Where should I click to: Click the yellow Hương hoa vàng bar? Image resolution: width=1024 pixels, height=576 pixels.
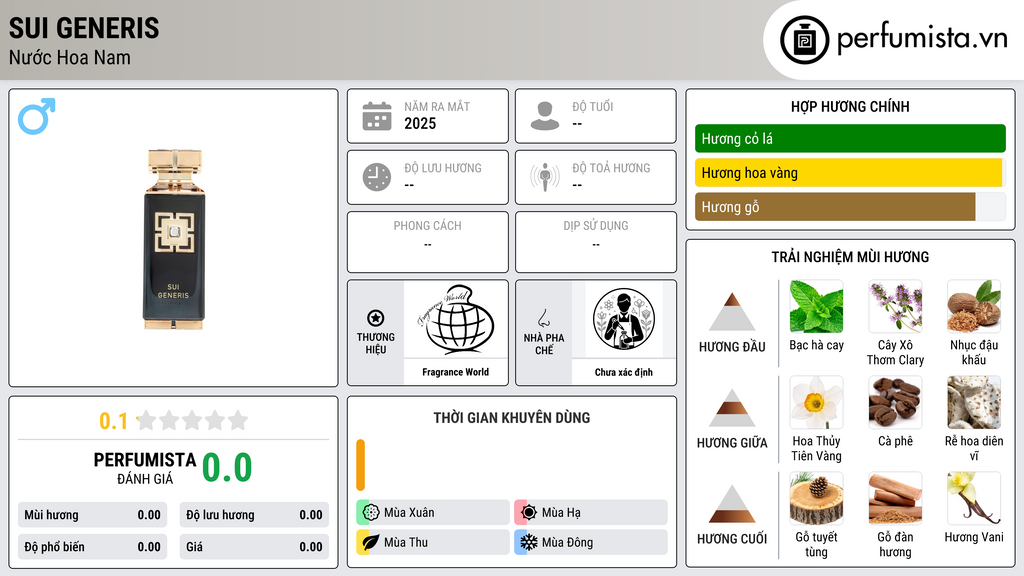click(848, 173)
